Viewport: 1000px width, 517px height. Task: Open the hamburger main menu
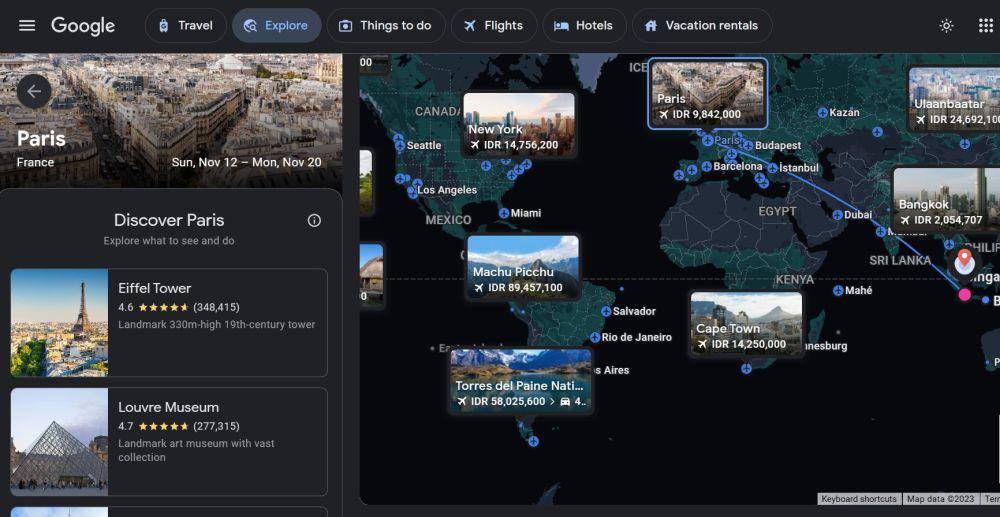tap(27, 25)
